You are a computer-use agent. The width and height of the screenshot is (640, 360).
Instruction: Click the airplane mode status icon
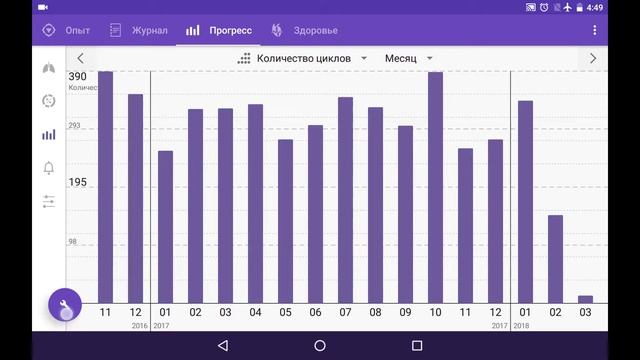pyautogui.click(x=568, y=7)
